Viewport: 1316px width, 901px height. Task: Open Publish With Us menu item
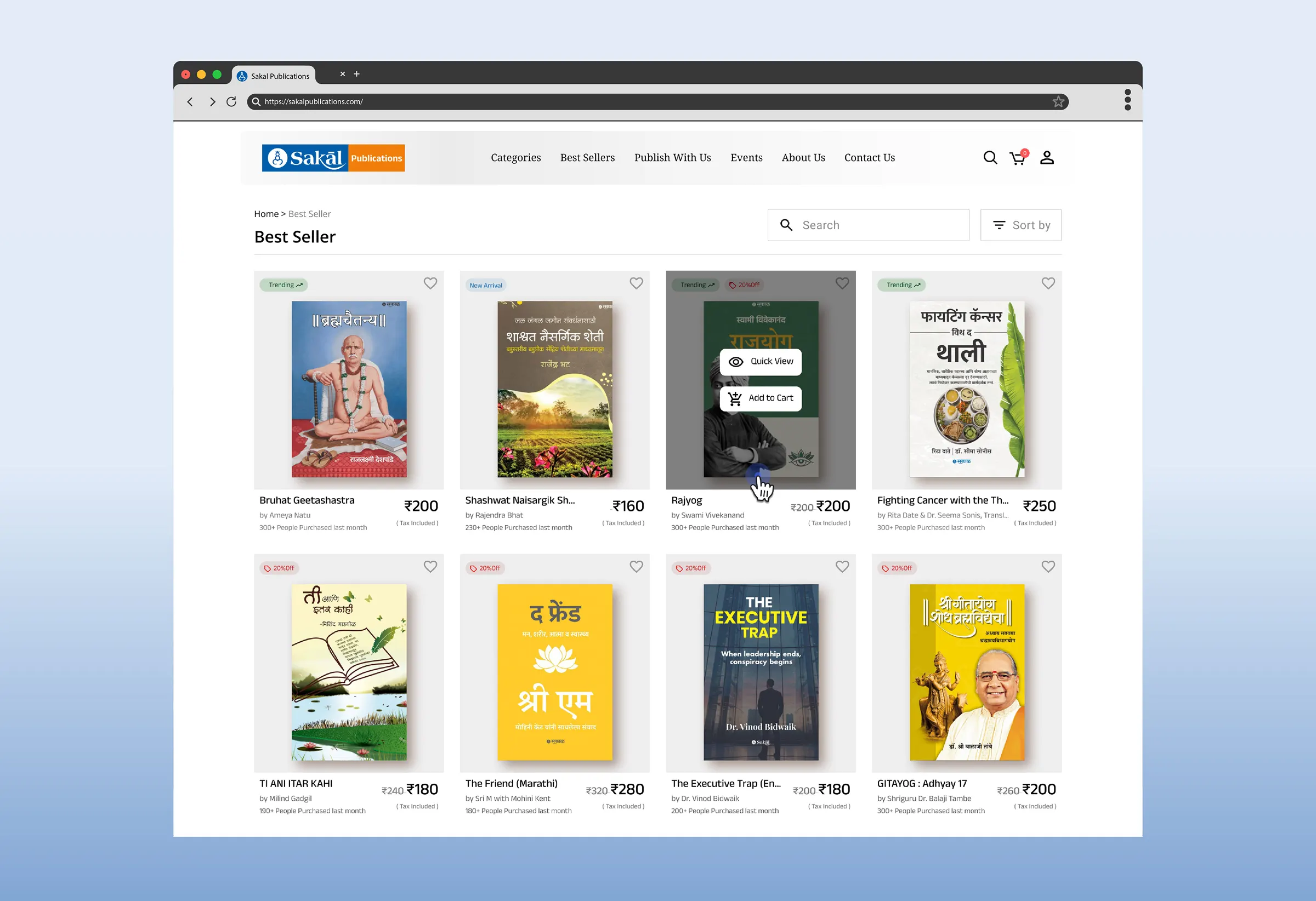tap(672, 158)
